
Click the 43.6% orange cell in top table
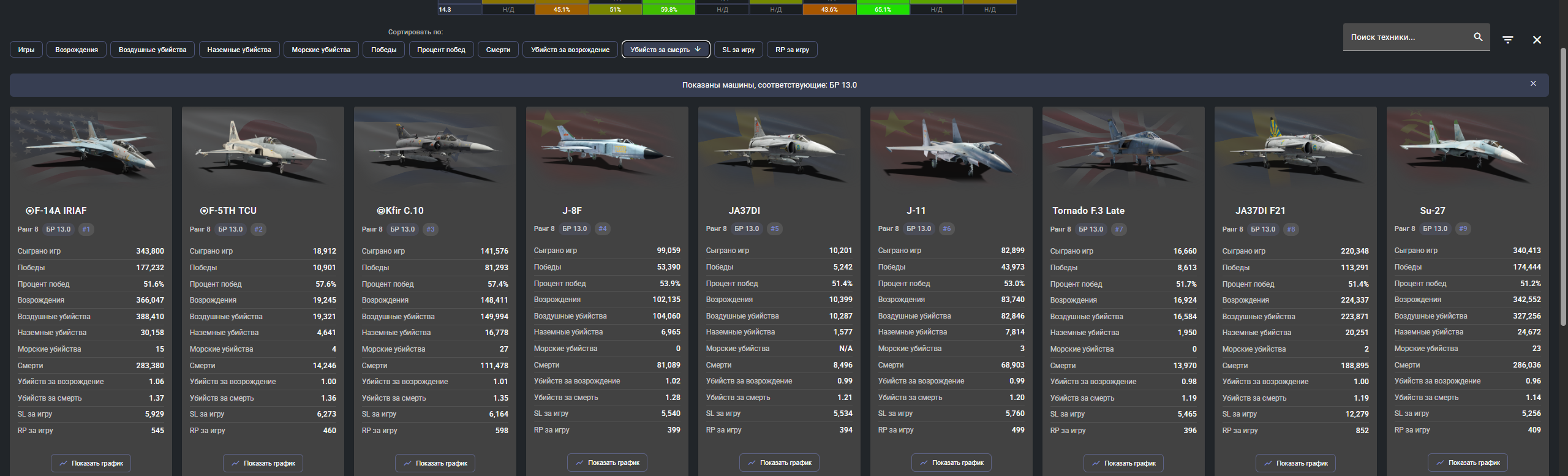(829, 10)
